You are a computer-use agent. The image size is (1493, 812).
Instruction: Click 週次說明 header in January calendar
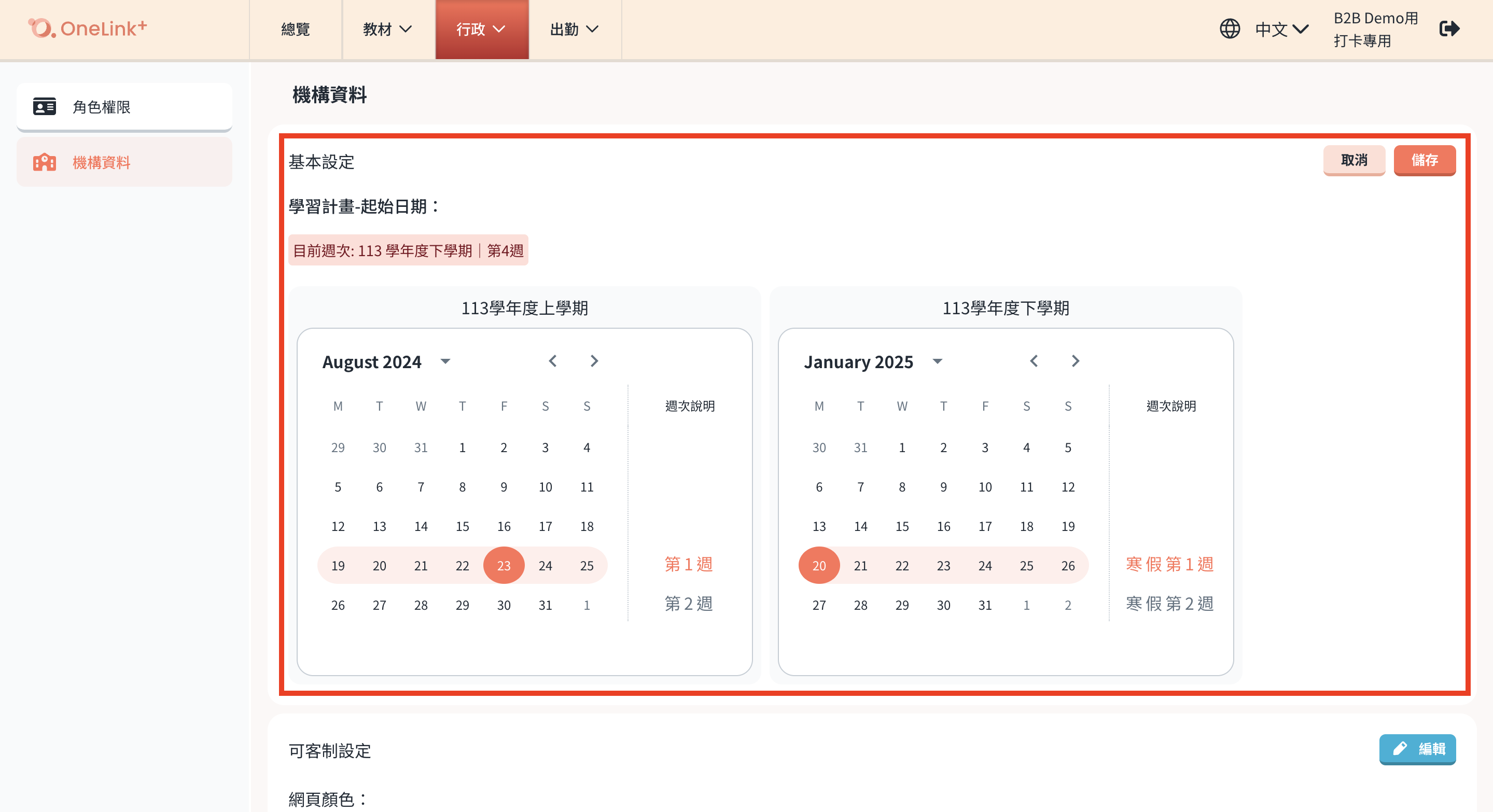[x=1171, y=405]
